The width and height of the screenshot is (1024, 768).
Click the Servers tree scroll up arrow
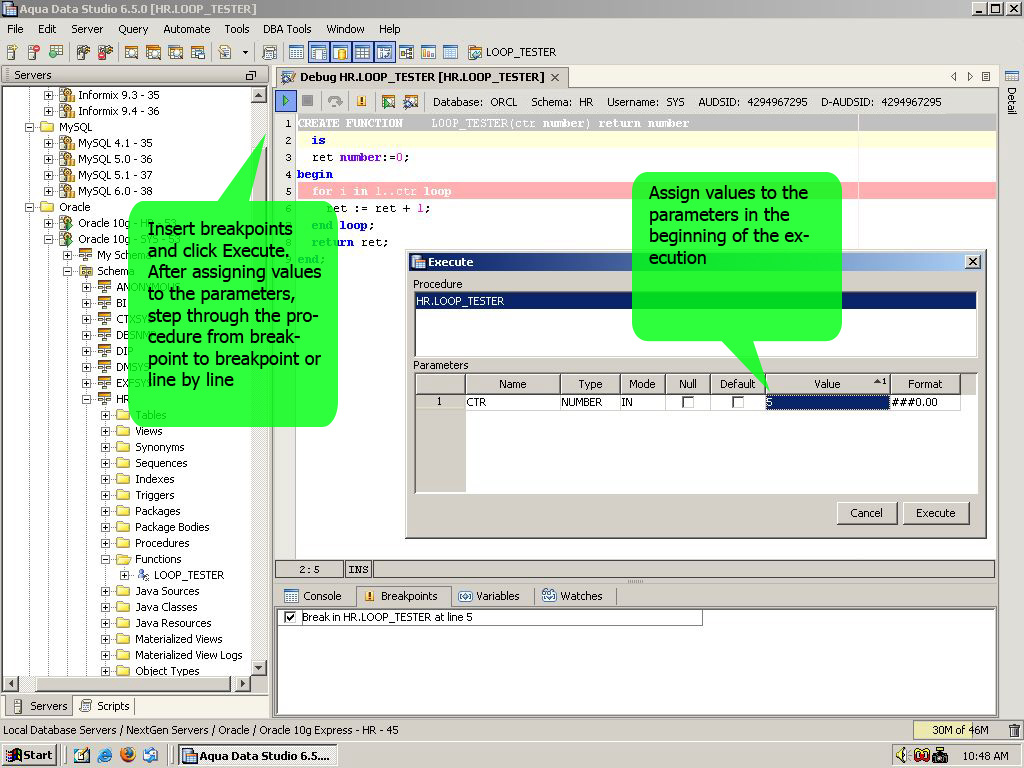(x=259, y=95)
